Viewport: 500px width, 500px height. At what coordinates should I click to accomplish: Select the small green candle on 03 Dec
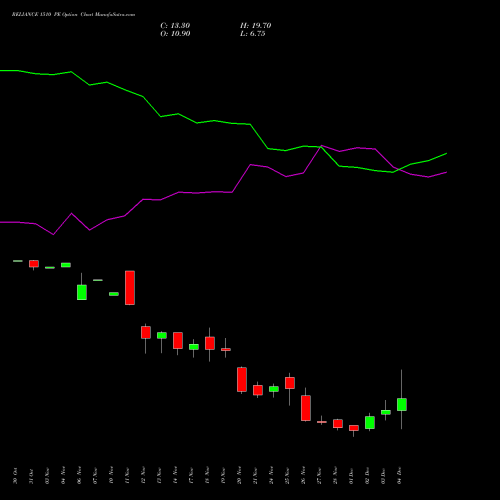386,412
